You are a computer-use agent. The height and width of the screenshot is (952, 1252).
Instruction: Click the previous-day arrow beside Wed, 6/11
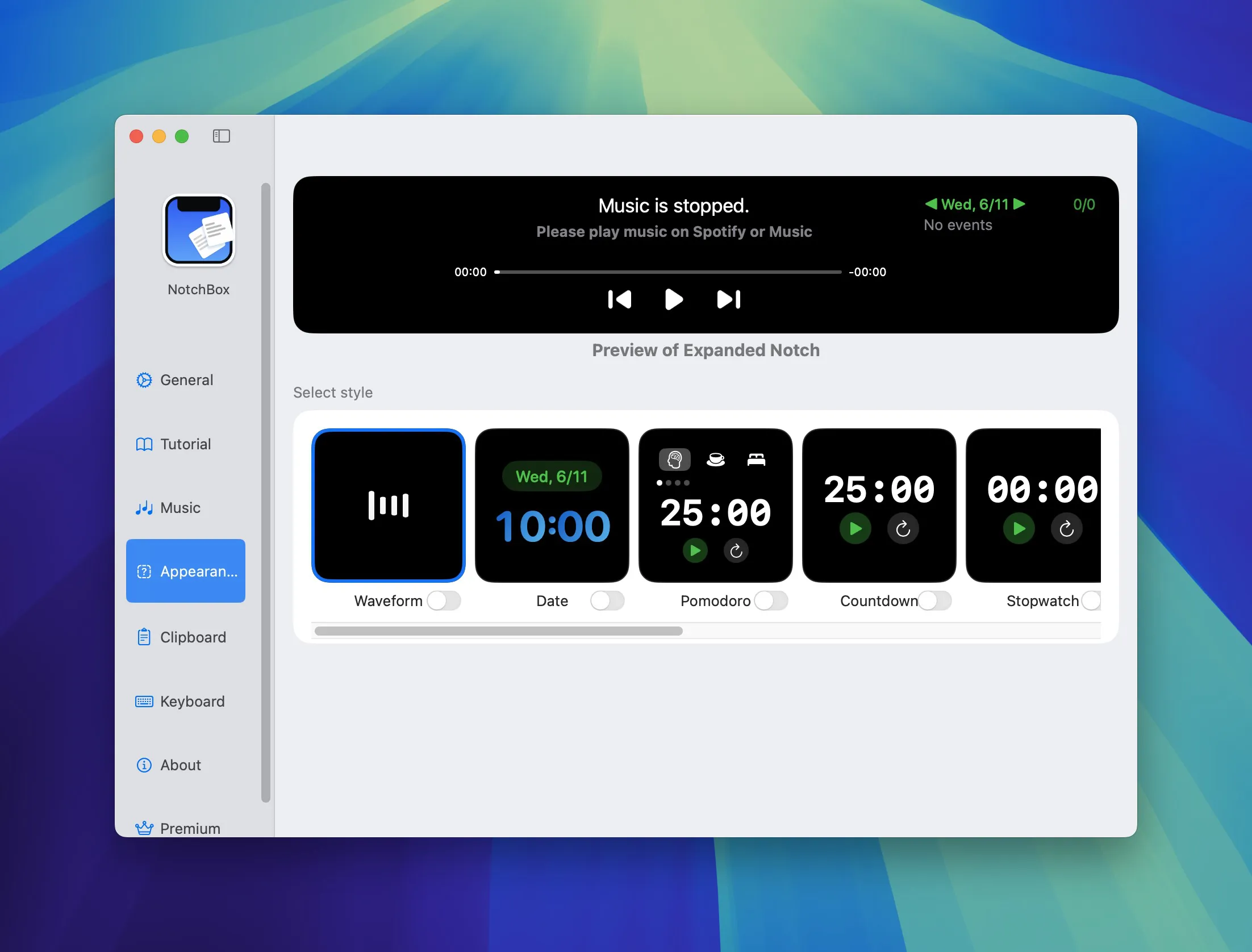click(x=930, y=204)
